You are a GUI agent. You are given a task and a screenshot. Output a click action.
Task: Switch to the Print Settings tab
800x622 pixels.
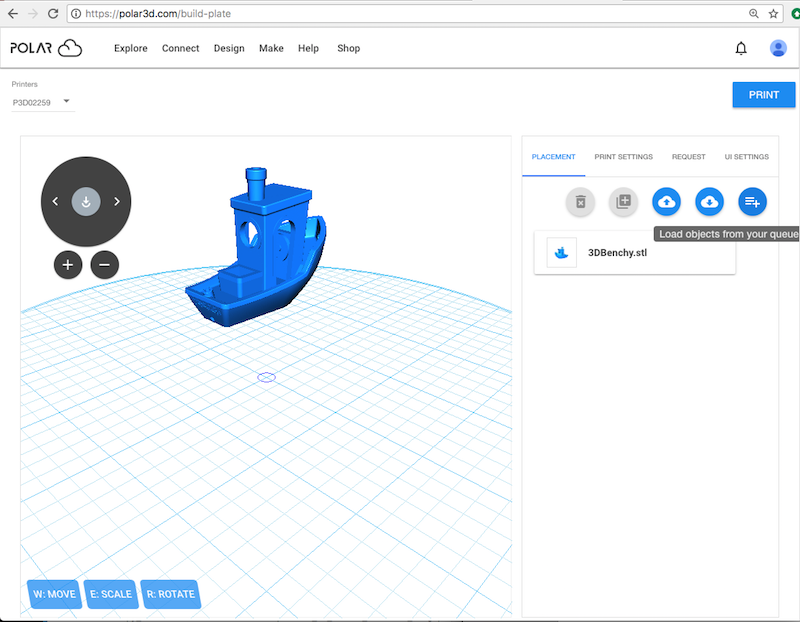pyautogui.click(x=623, y=157)
